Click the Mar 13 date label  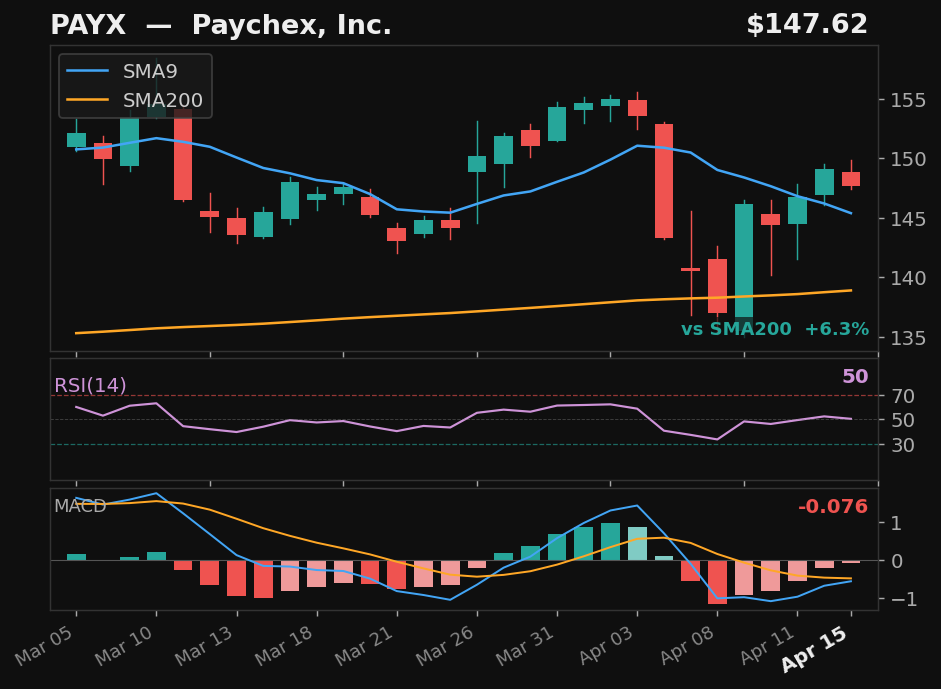point(205,646)
